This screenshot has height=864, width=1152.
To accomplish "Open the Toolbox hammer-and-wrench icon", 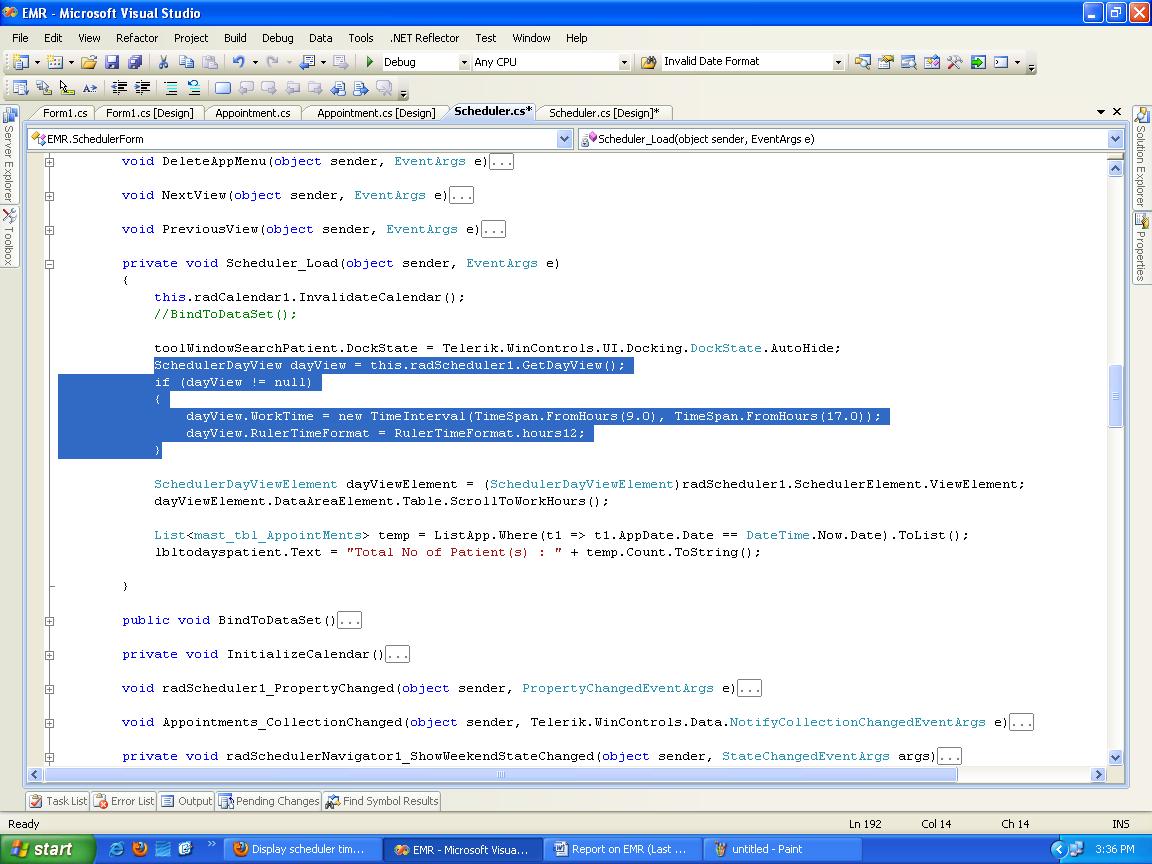I will (954, 62).
